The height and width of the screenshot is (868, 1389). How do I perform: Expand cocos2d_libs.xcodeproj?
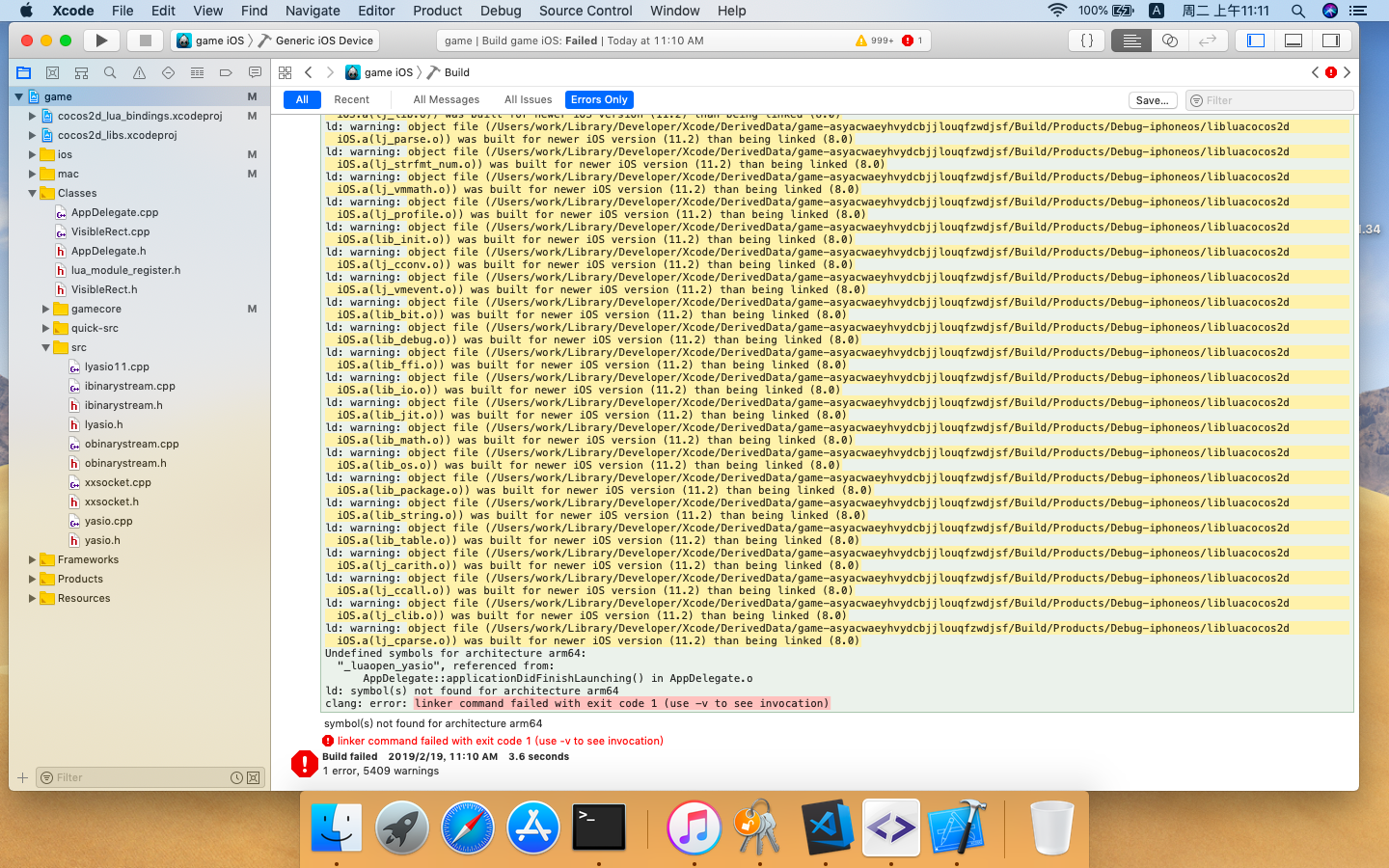pos(32,135)
